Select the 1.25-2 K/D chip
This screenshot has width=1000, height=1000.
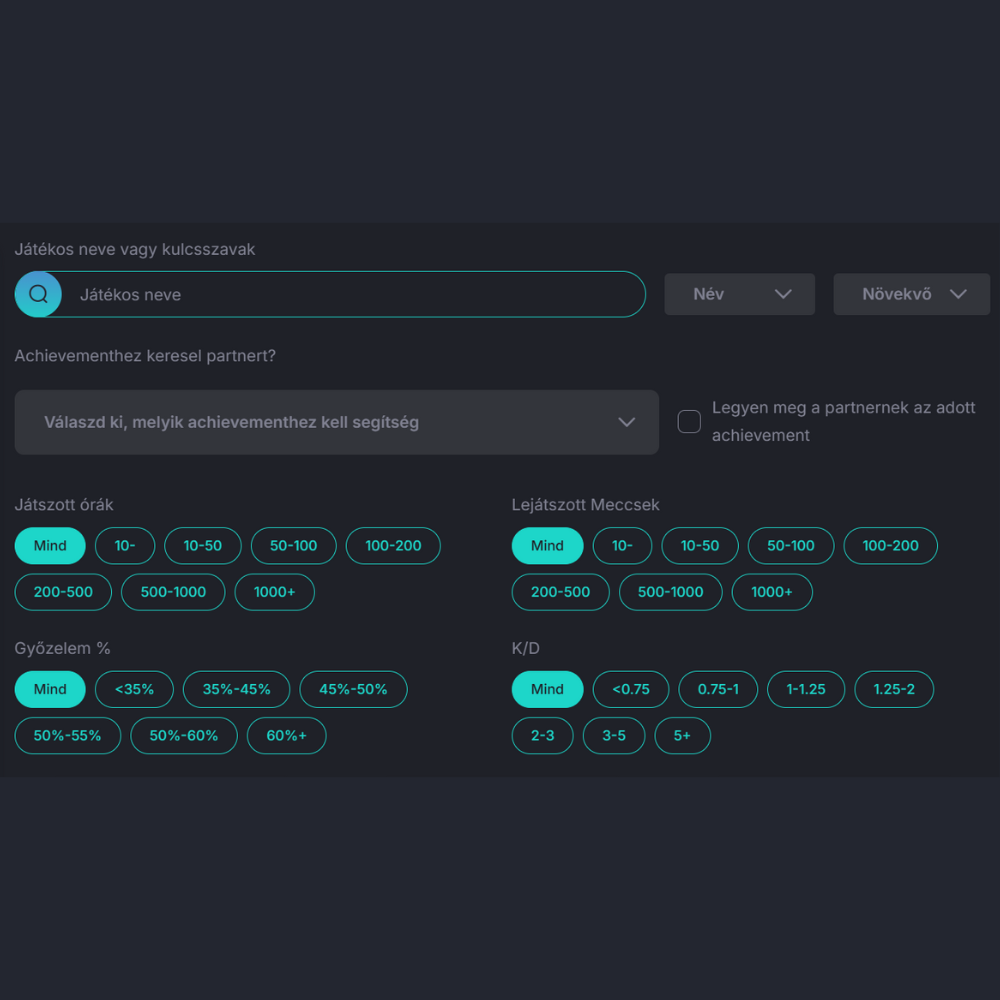point(894,689)
